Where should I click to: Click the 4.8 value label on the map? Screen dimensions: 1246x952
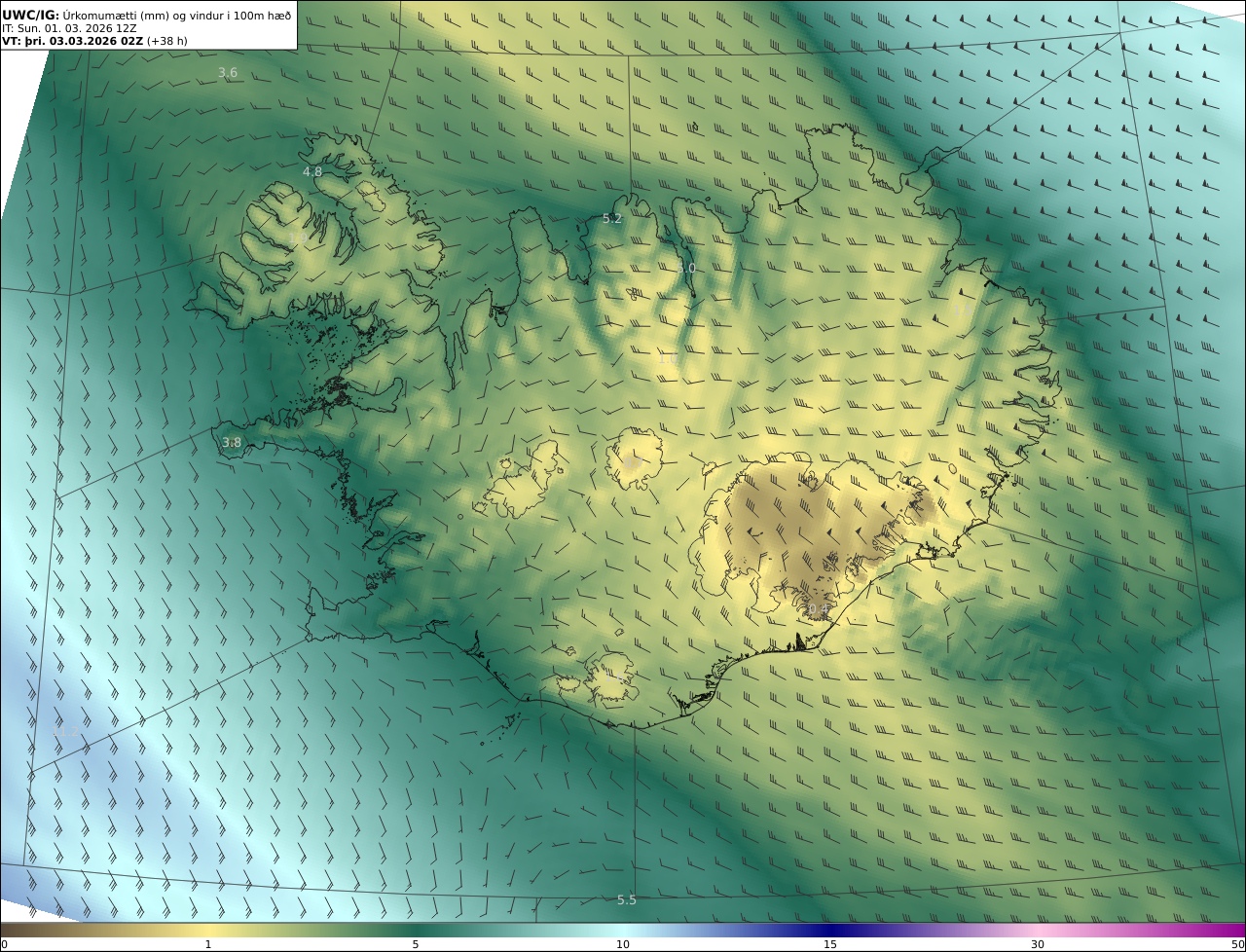coord(312,171)
